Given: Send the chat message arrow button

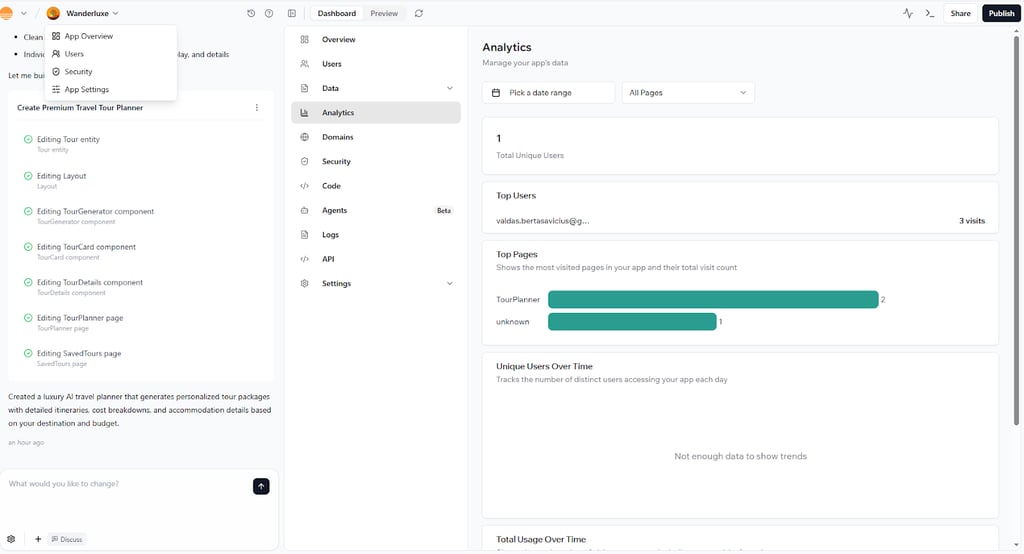Looking at the screenshot, I should (x=261, y=486).
